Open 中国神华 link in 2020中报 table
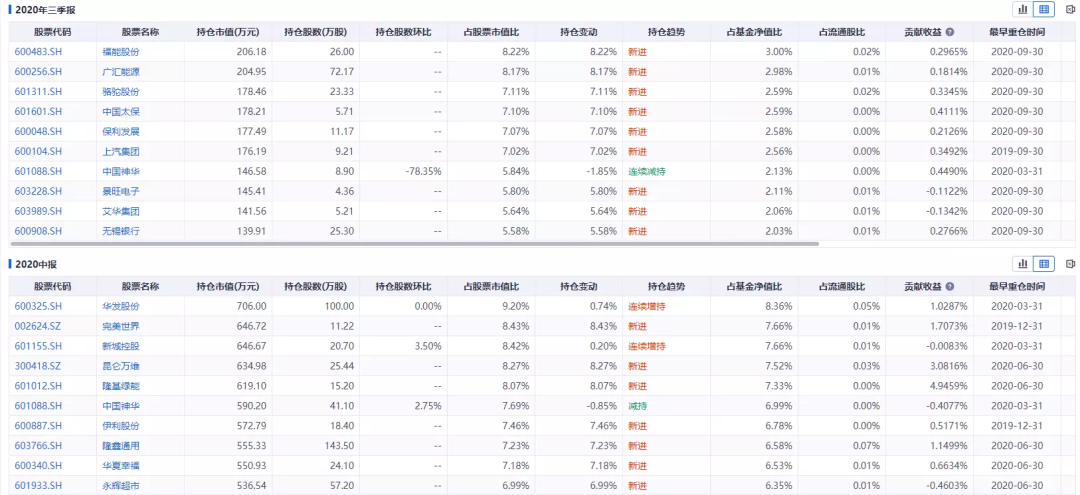Image resolution: width=1080 pixels, height=495 pixels. pyautogui.click(x=121, y=406)
